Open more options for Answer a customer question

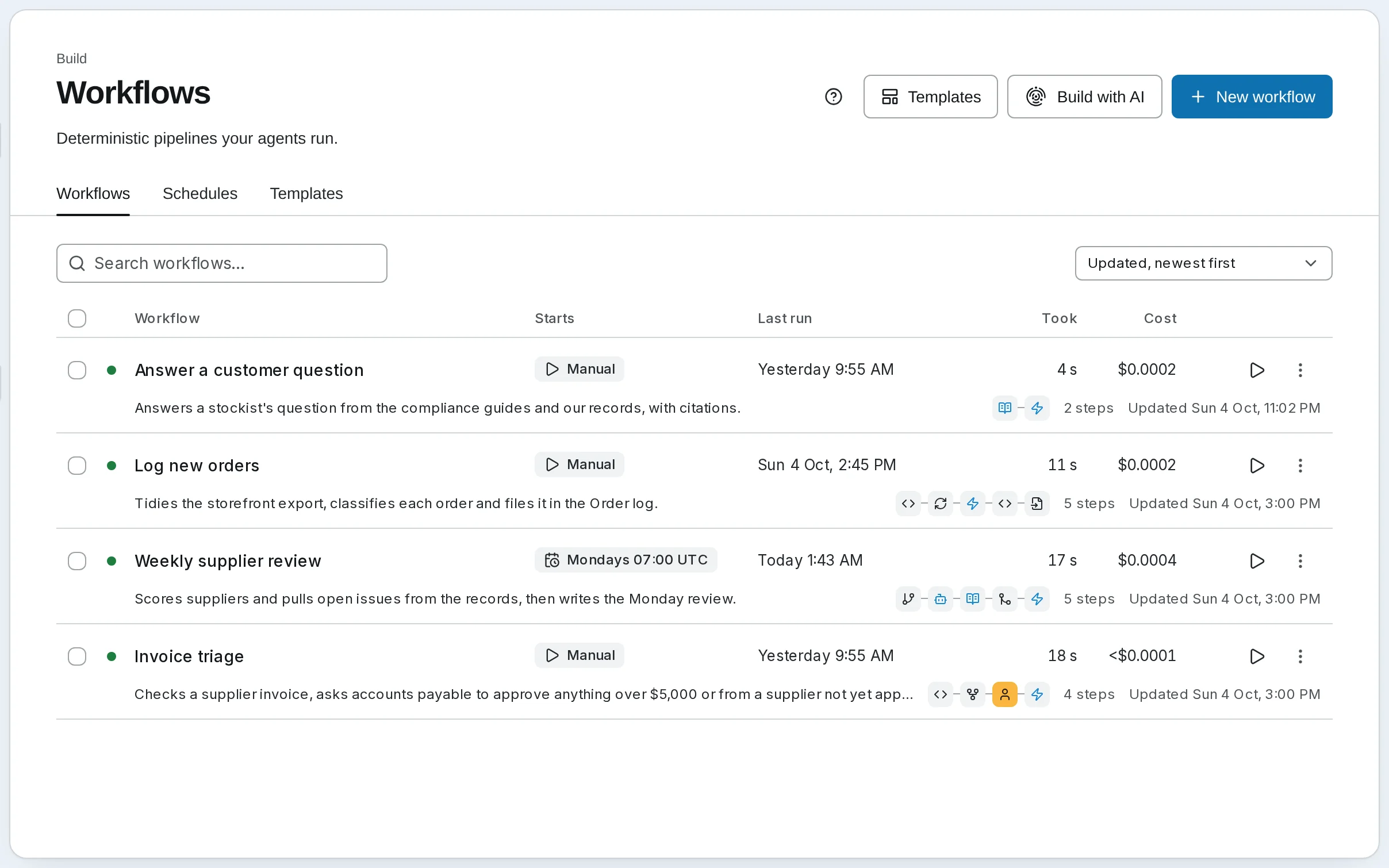point(1300,370)
